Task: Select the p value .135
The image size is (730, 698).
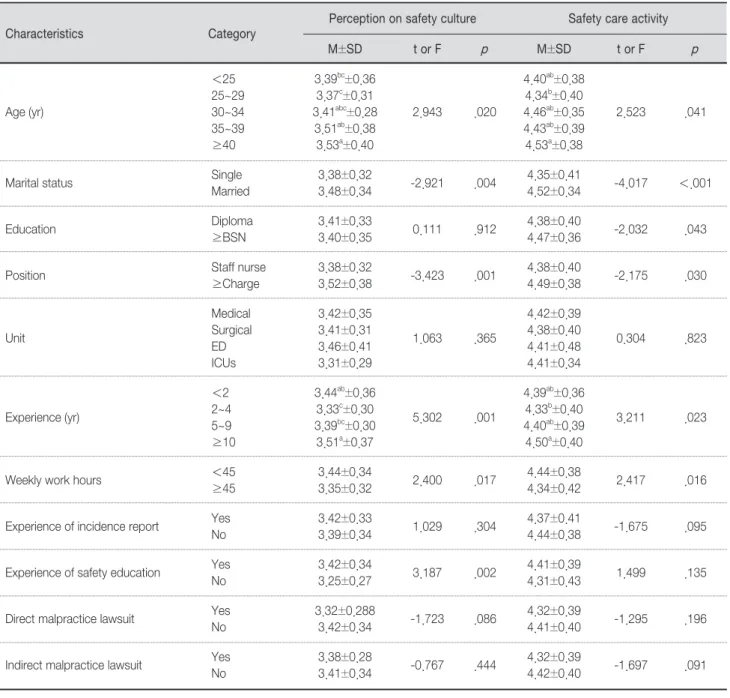Action: click(x=695, y=573)
